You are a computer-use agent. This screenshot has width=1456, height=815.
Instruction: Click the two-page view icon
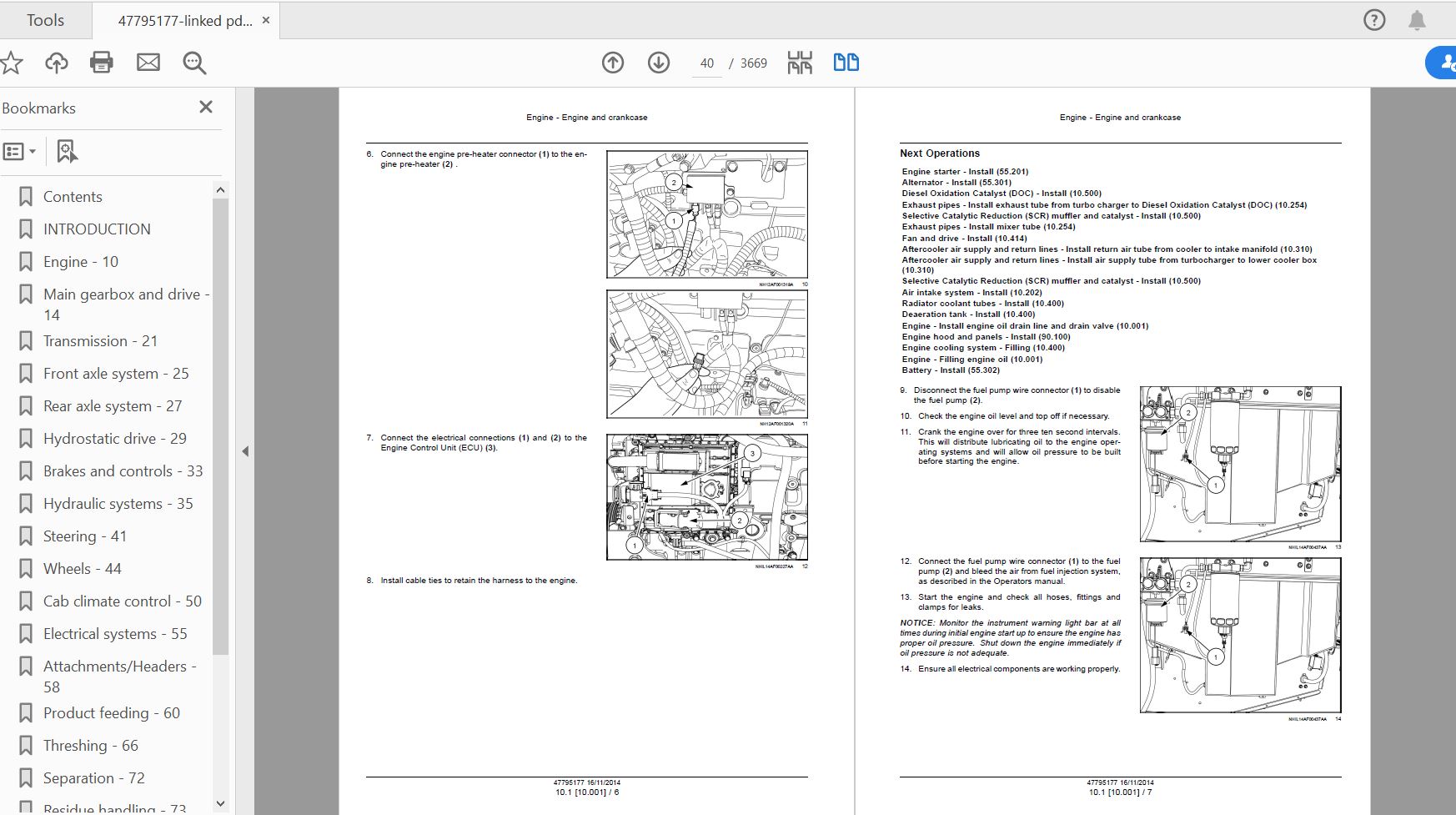[846, 63]
